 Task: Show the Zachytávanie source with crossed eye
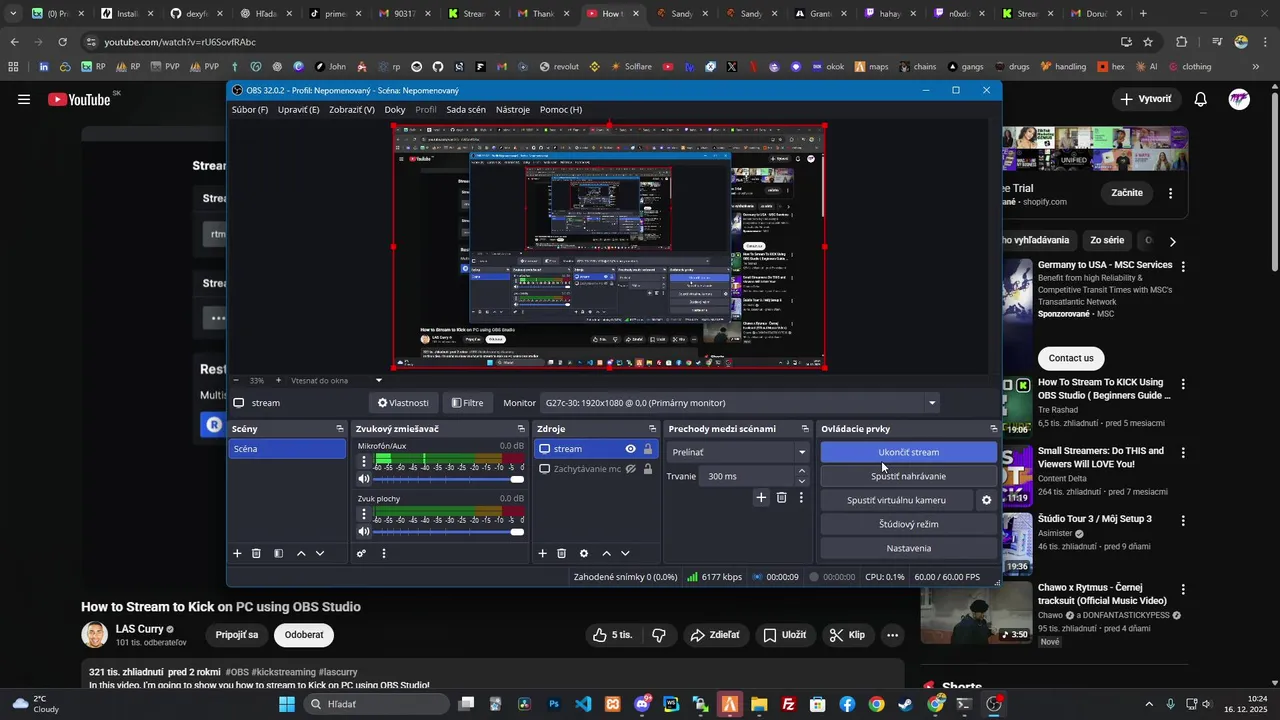click(630, 469)
